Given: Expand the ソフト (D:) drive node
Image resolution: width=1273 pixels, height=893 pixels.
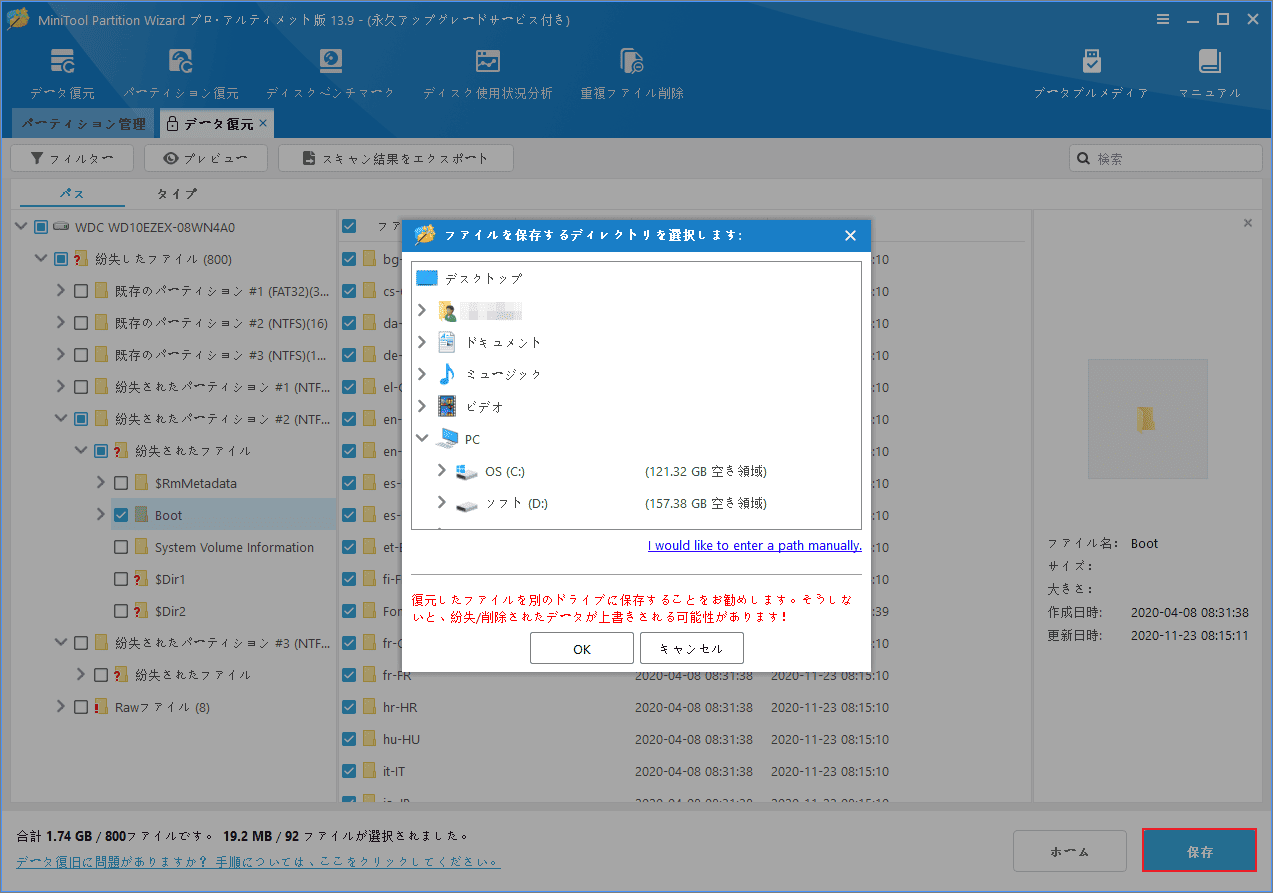Looking at the screenshot, I should [442, 503].
